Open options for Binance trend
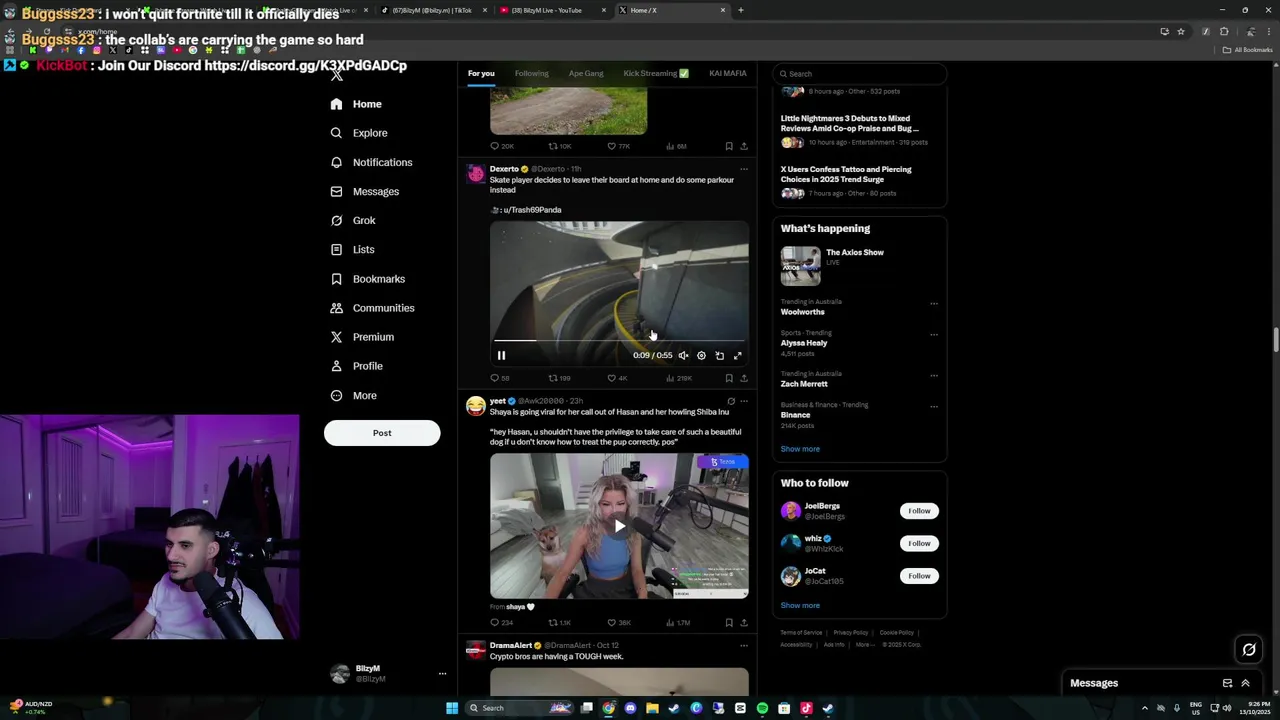1280x720 pixels. [x=934, y=406]
